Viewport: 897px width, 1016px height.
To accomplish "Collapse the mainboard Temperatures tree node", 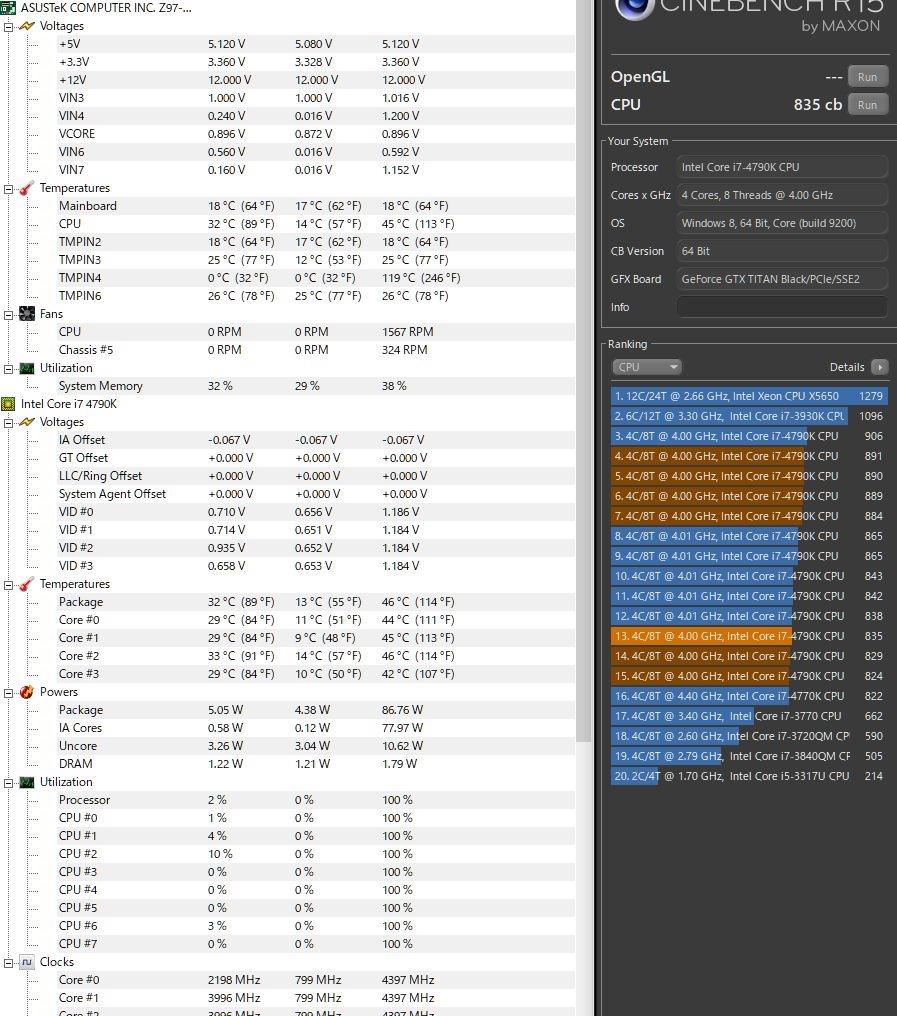I will 9,188.
